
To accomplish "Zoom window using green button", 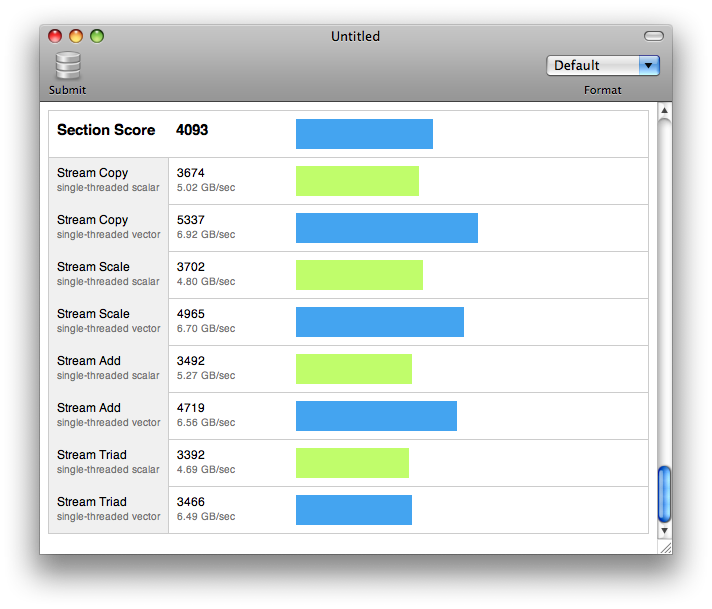I will 97,36.
